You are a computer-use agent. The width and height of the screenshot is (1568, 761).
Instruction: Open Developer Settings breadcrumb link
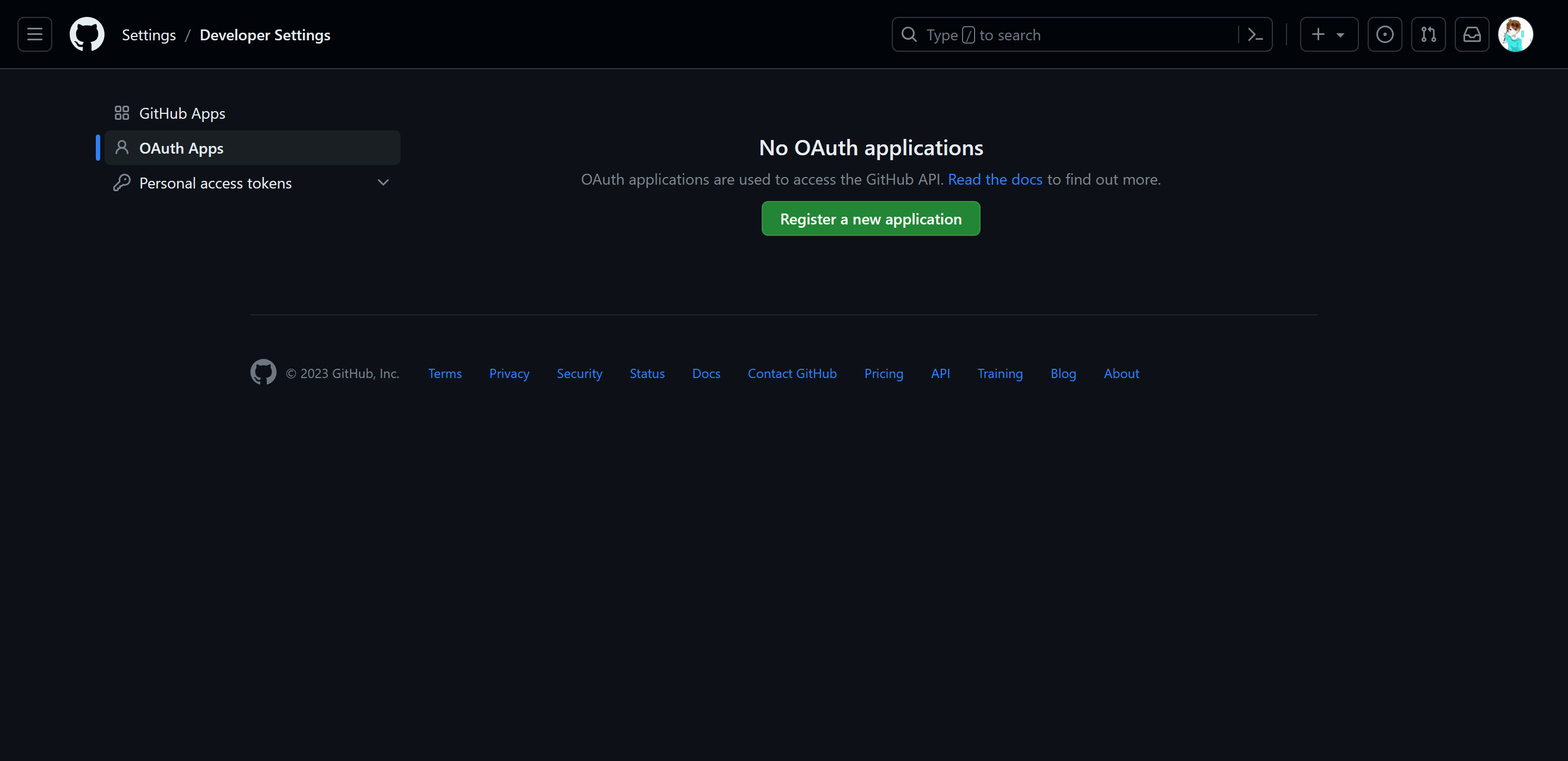264,34
